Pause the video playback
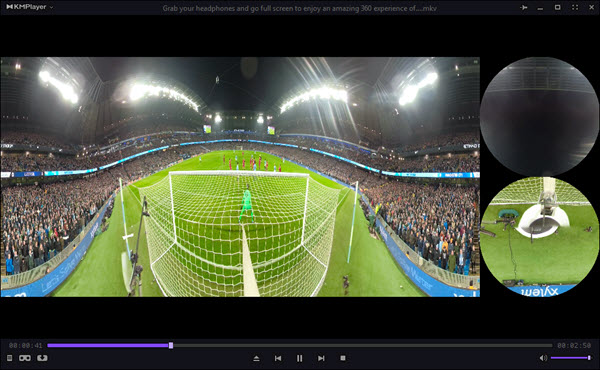 300,358
